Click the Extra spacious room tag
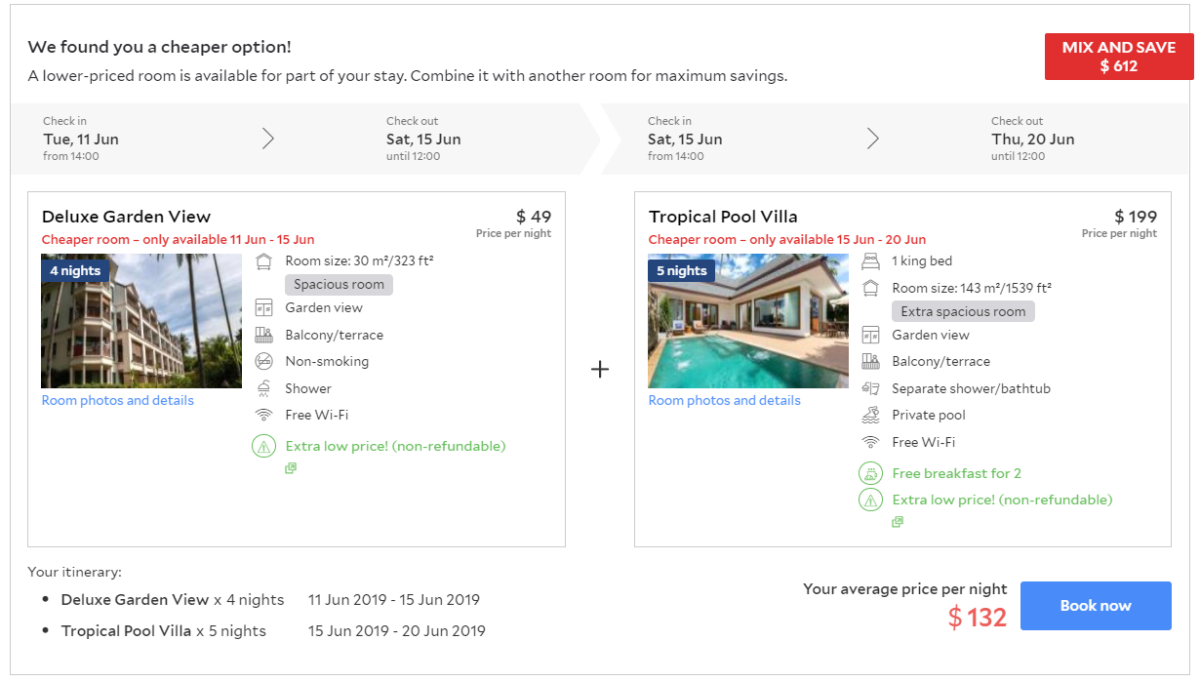Viewport: 1200px width, 681px height. click(963, 311)
